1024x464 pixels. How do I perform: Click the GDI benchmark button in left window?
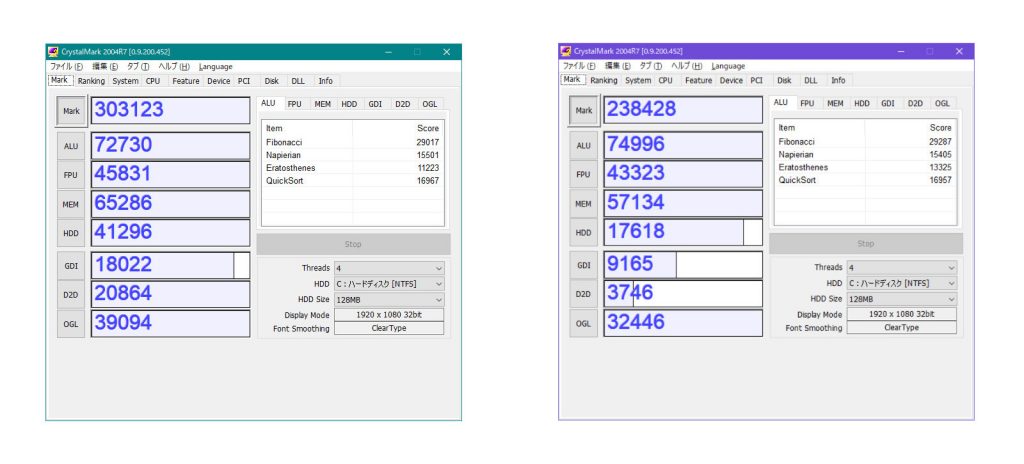(x=71, y=265)
